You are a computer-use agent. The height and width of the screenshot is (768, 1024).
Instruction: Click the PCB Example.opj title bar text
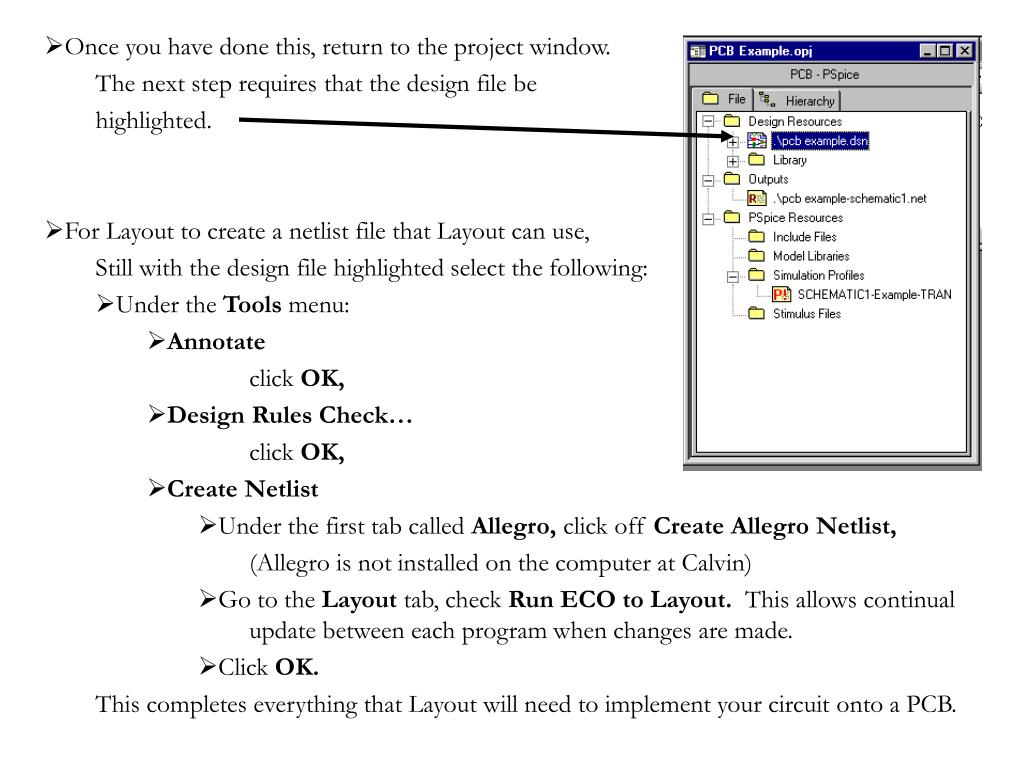pyautogui.click(x=760, y=51)
